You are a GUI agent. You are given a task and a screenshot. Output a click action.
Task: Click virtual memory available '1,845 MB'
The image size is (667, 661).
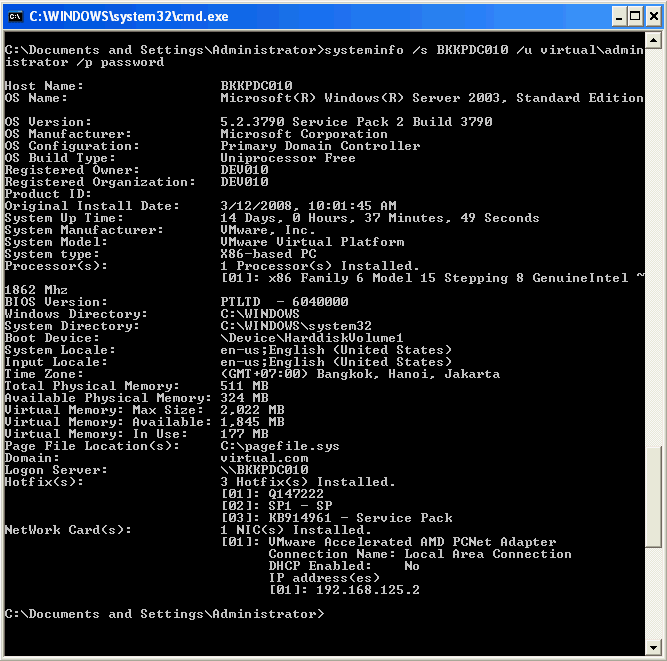pos(252,422)
